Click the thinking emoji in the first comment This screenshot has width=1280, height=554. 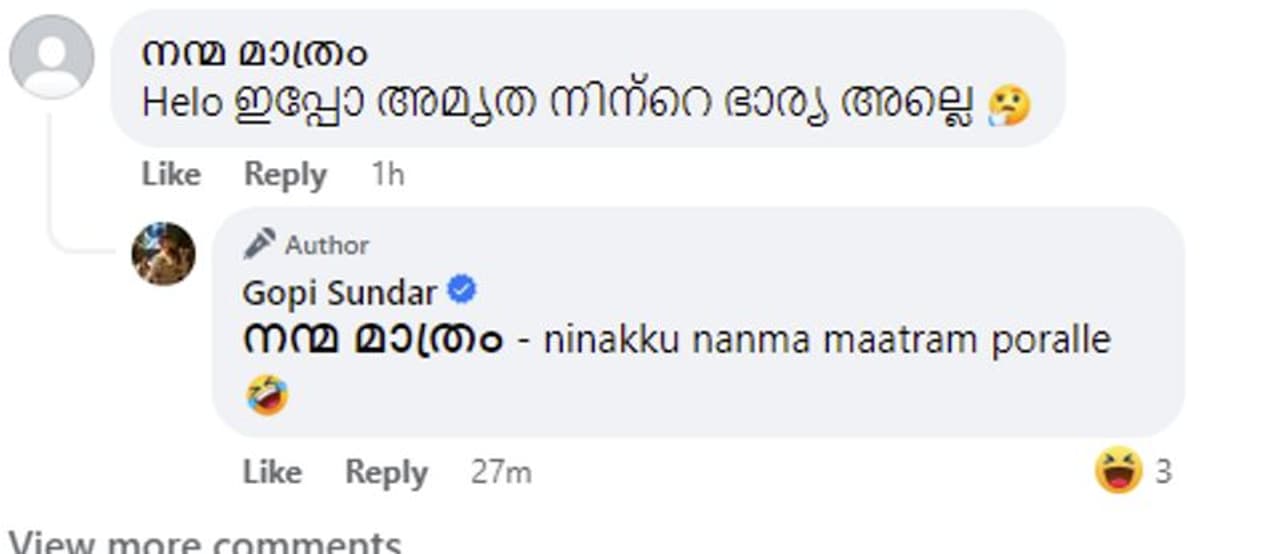point(1008,105)
